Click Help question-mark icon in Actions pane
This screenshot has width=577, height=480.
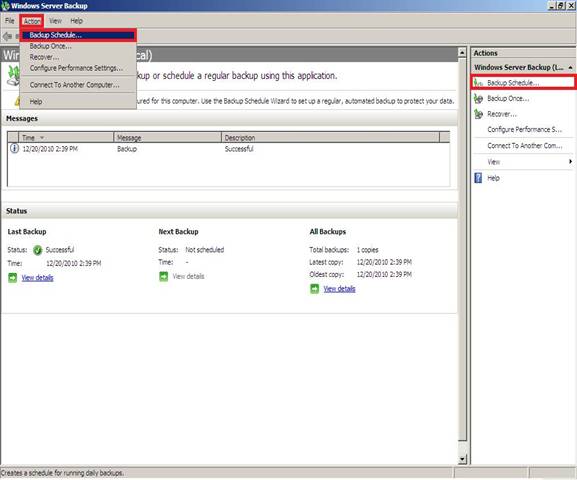pos(478,178)
